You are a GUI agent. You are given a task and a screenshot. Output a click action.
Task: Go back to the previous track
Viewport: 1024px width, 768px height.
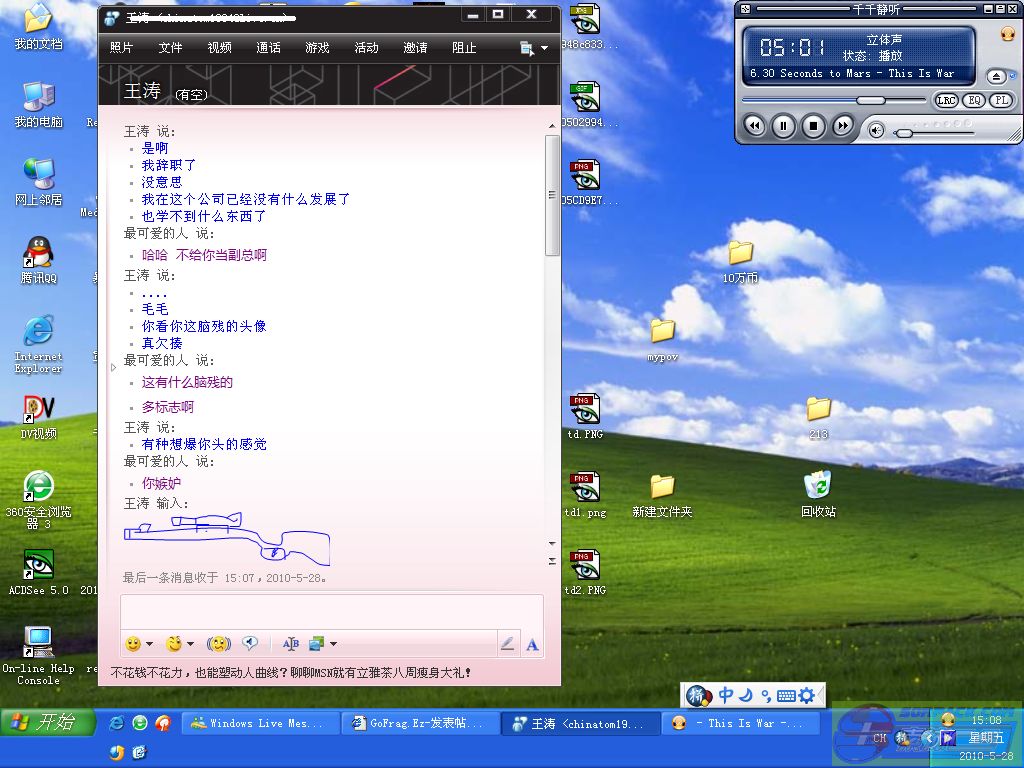click(755, 126)
